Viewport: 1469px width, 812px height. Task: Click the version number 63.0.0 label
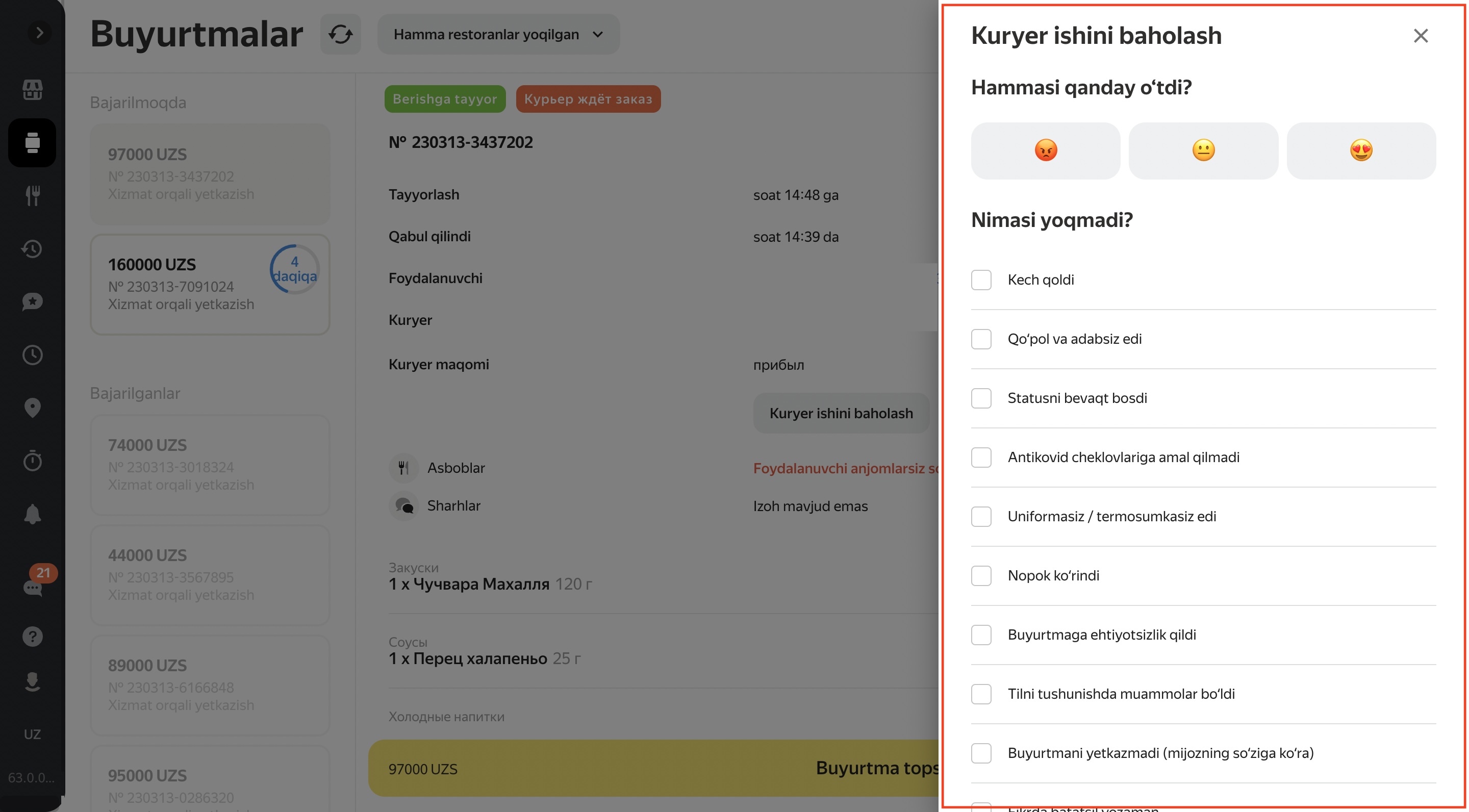31,778
